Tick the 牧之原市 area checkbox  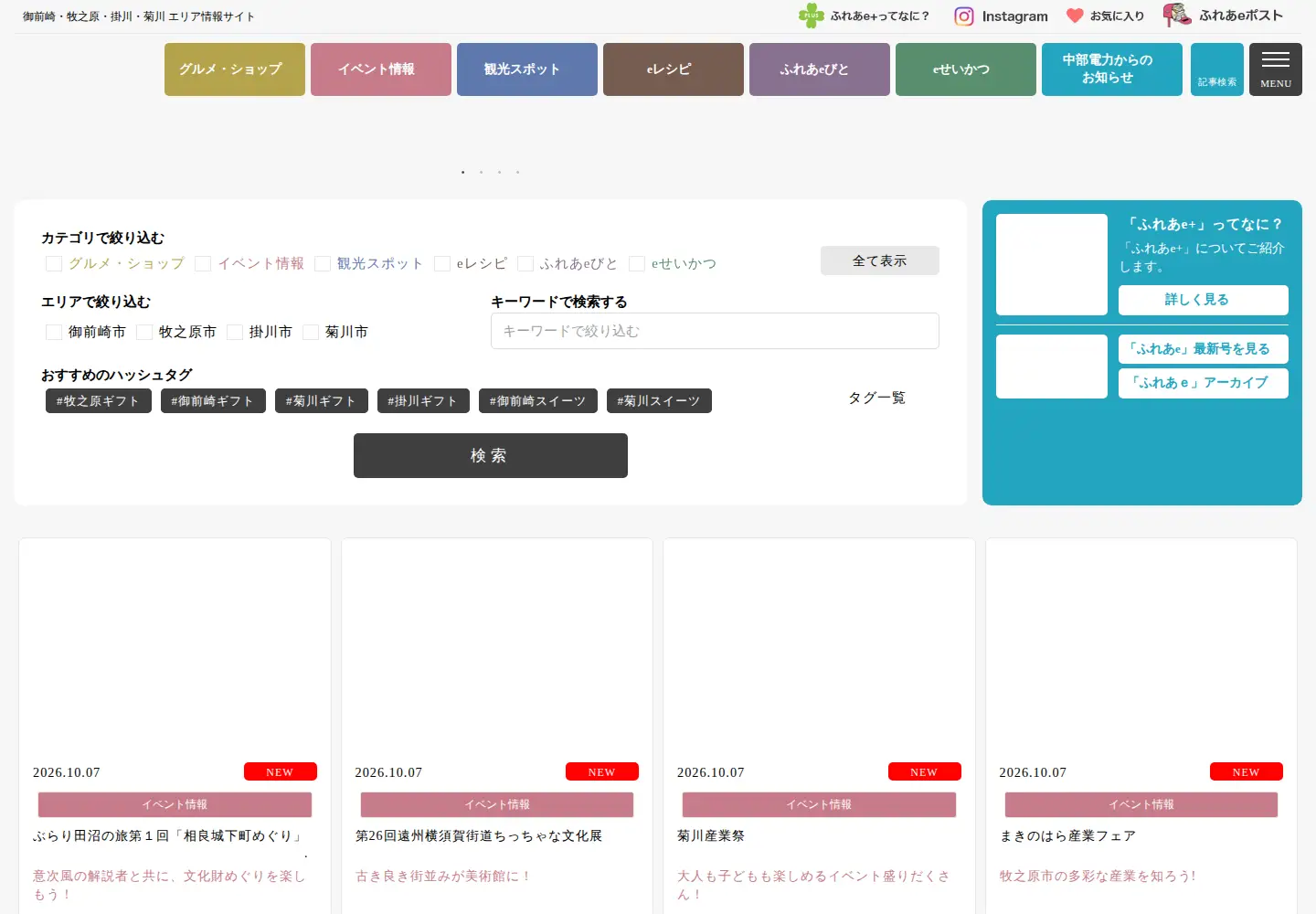(144, 333)
